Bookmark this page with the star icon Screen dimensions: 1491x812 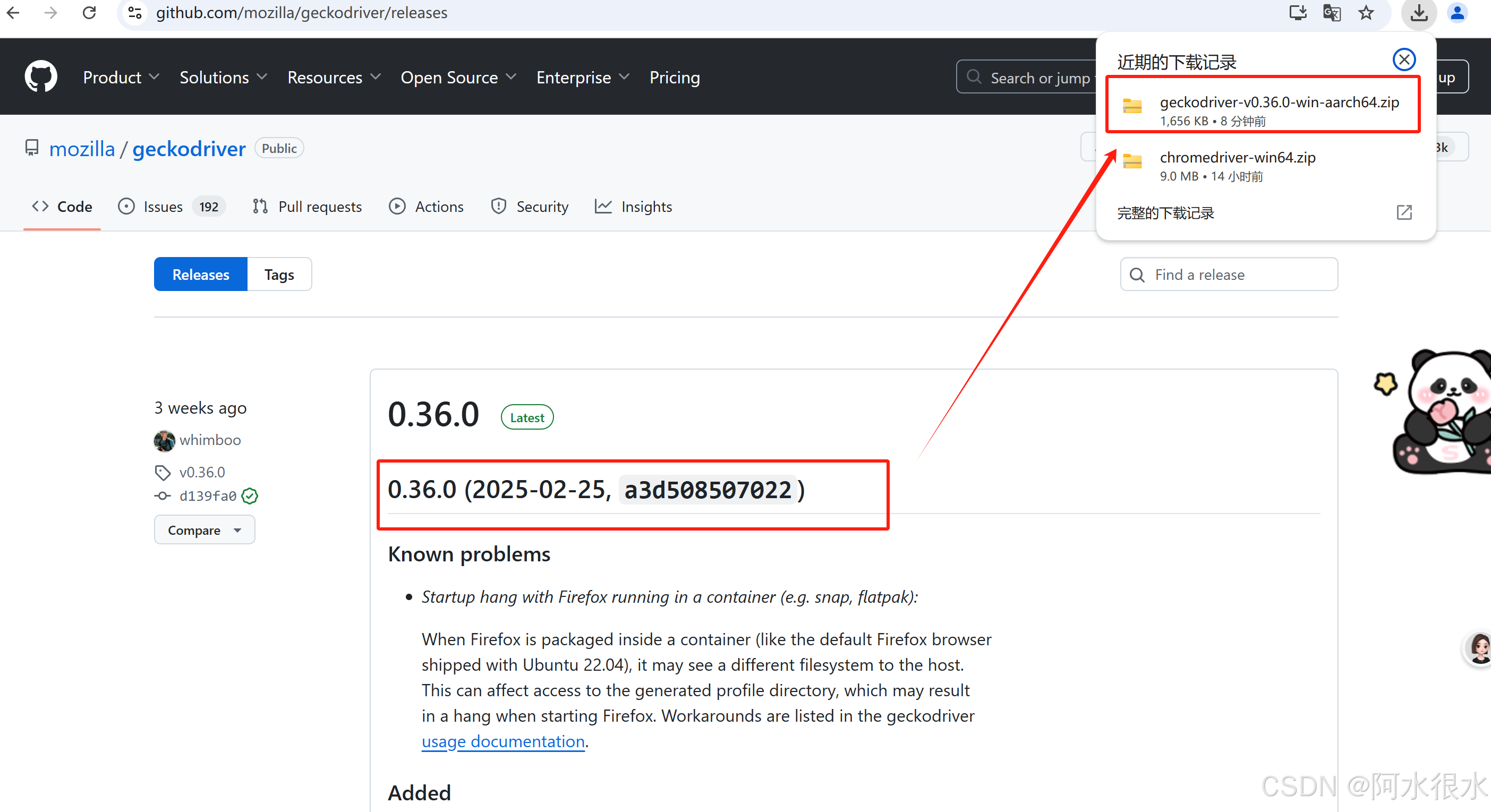pos(1366,12)
